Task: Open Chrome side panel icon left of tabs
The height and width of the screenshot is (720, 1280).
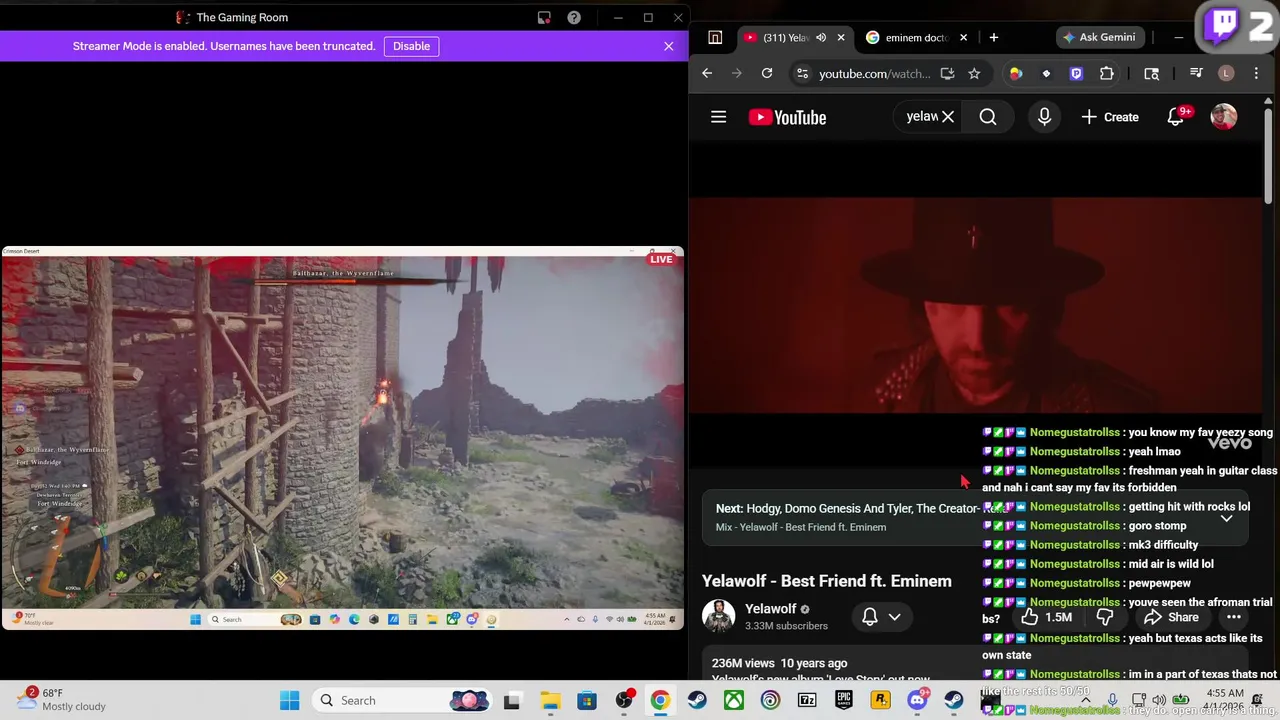Action: 715,37
